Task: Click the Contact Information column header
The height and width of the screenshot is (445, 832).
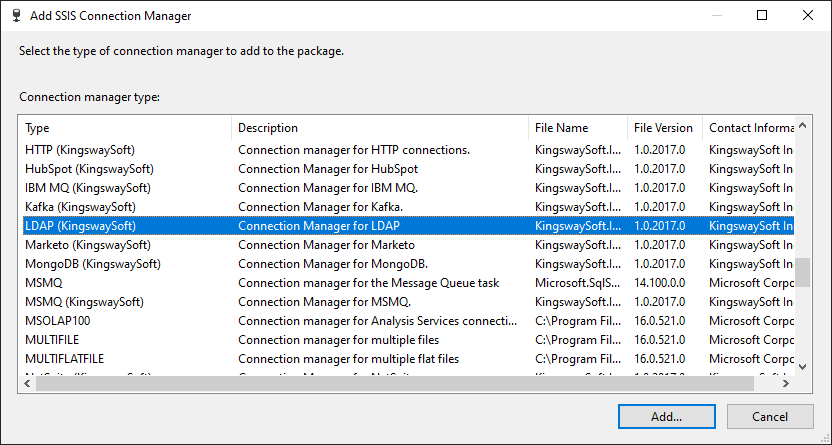Action: click(748, 128)
